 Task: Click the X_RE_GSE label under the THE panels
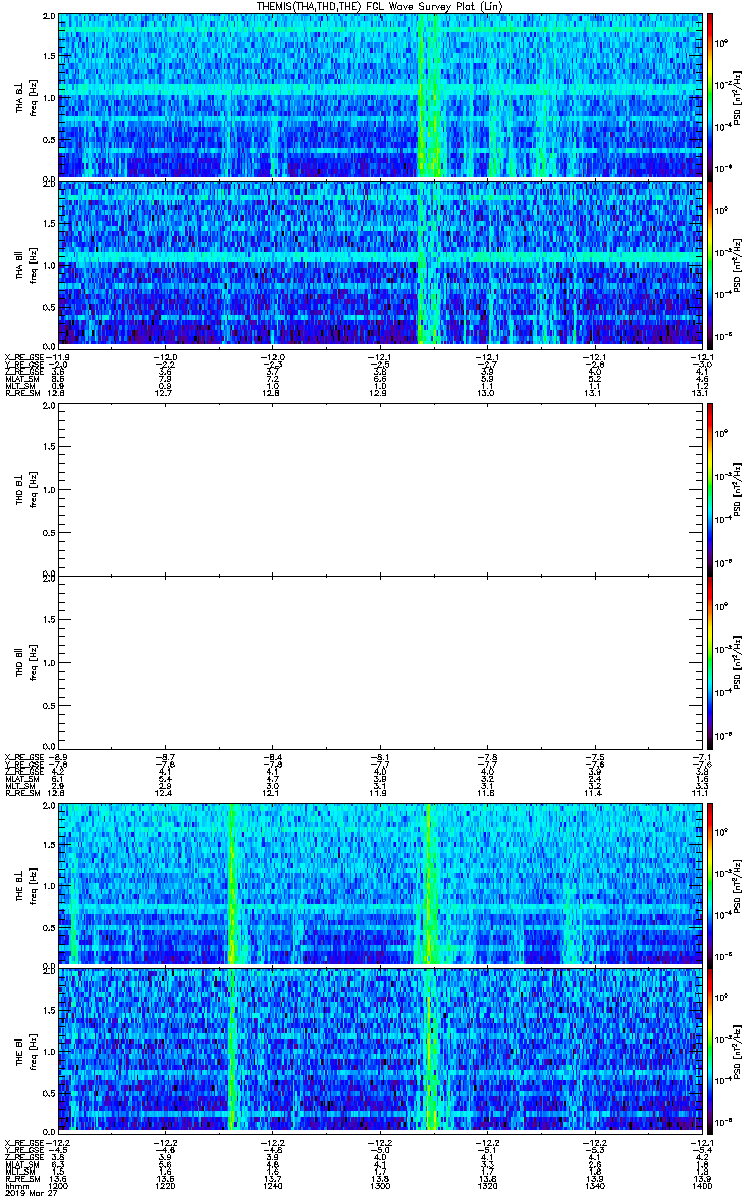[x=23, y=1143]
